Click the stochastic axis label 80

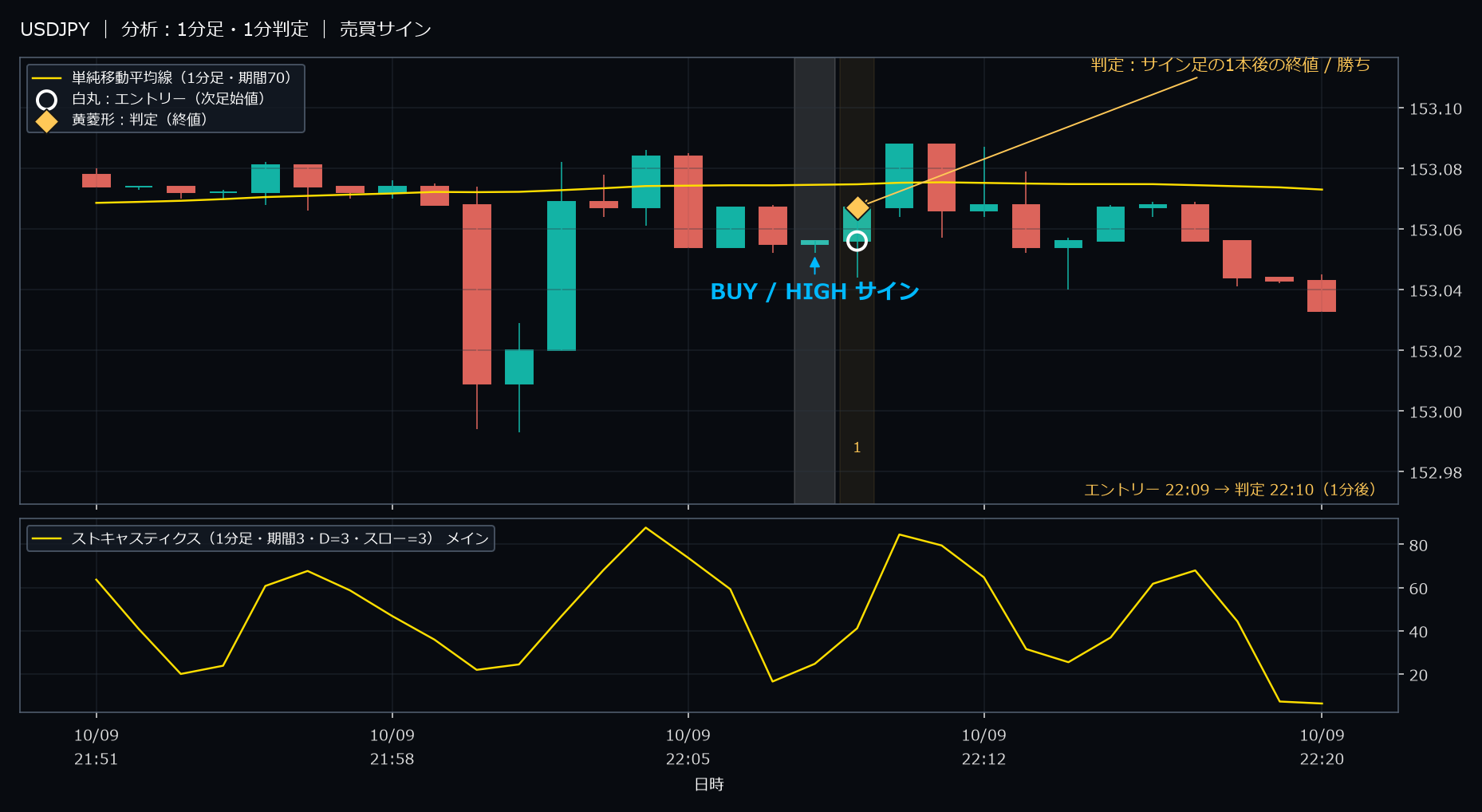point(1418,546)
